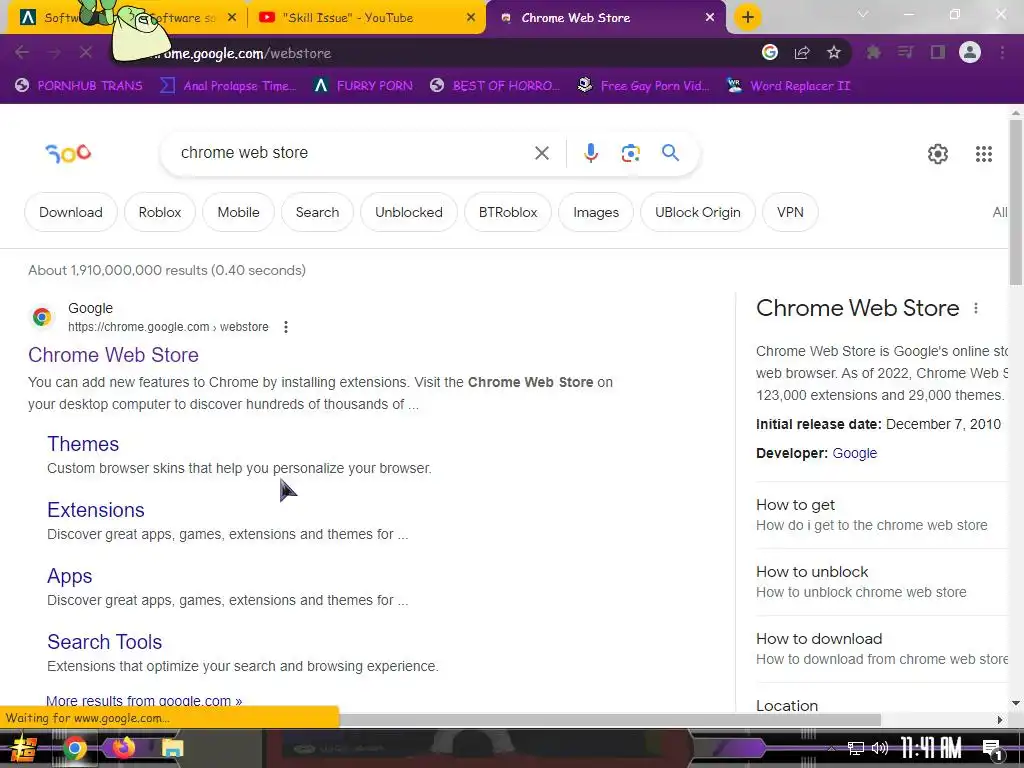Click More results from google.com
Screen dimensions: 1024x768
point(144,701)
